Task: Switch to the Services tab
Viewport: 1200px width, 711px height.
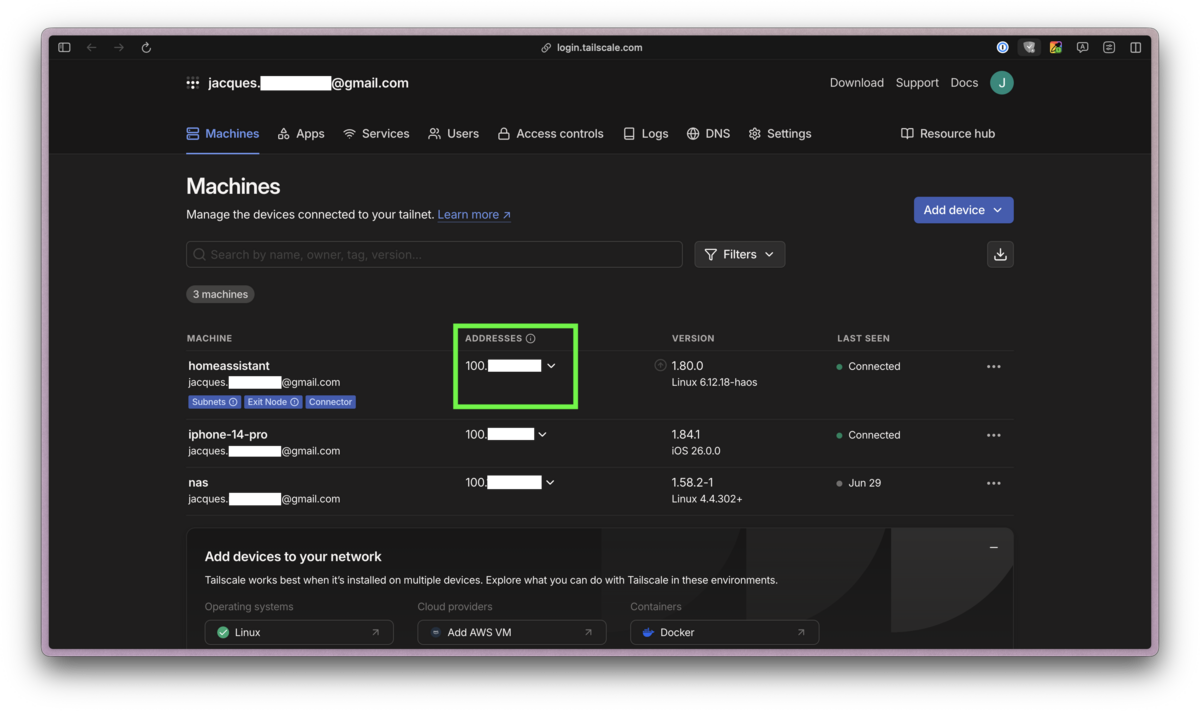Action: pyautogui.click(x=376, y=134)
